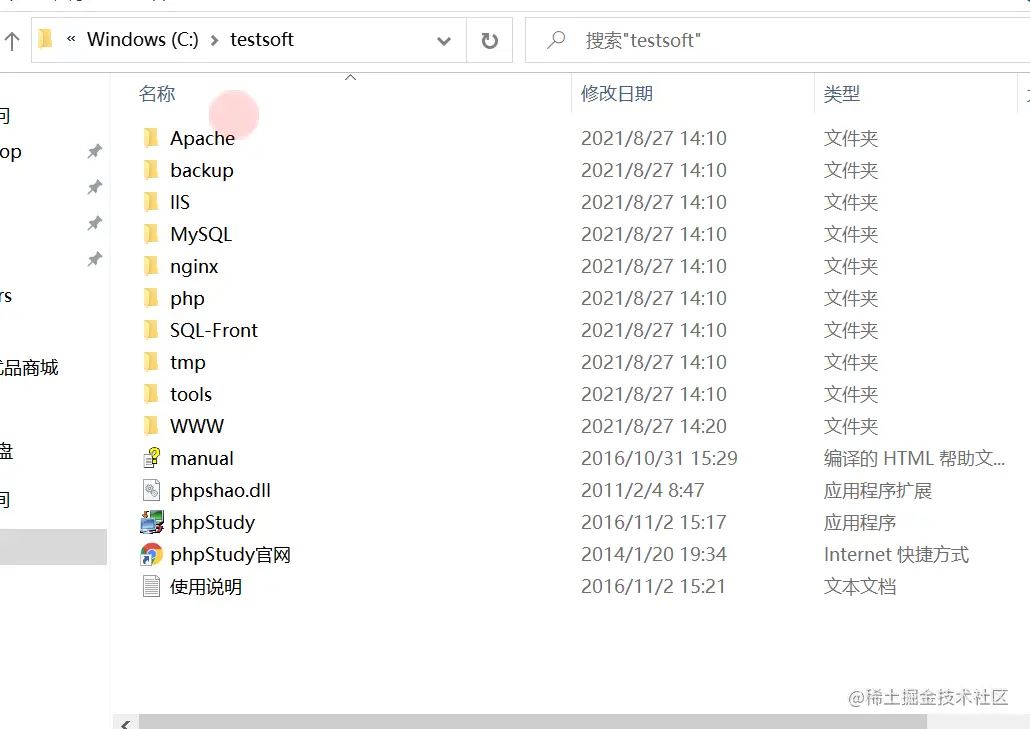The height and width of the screenshot is (729, 1030).
Task: Select the tmp folder icon
Action: pos(150,362)
